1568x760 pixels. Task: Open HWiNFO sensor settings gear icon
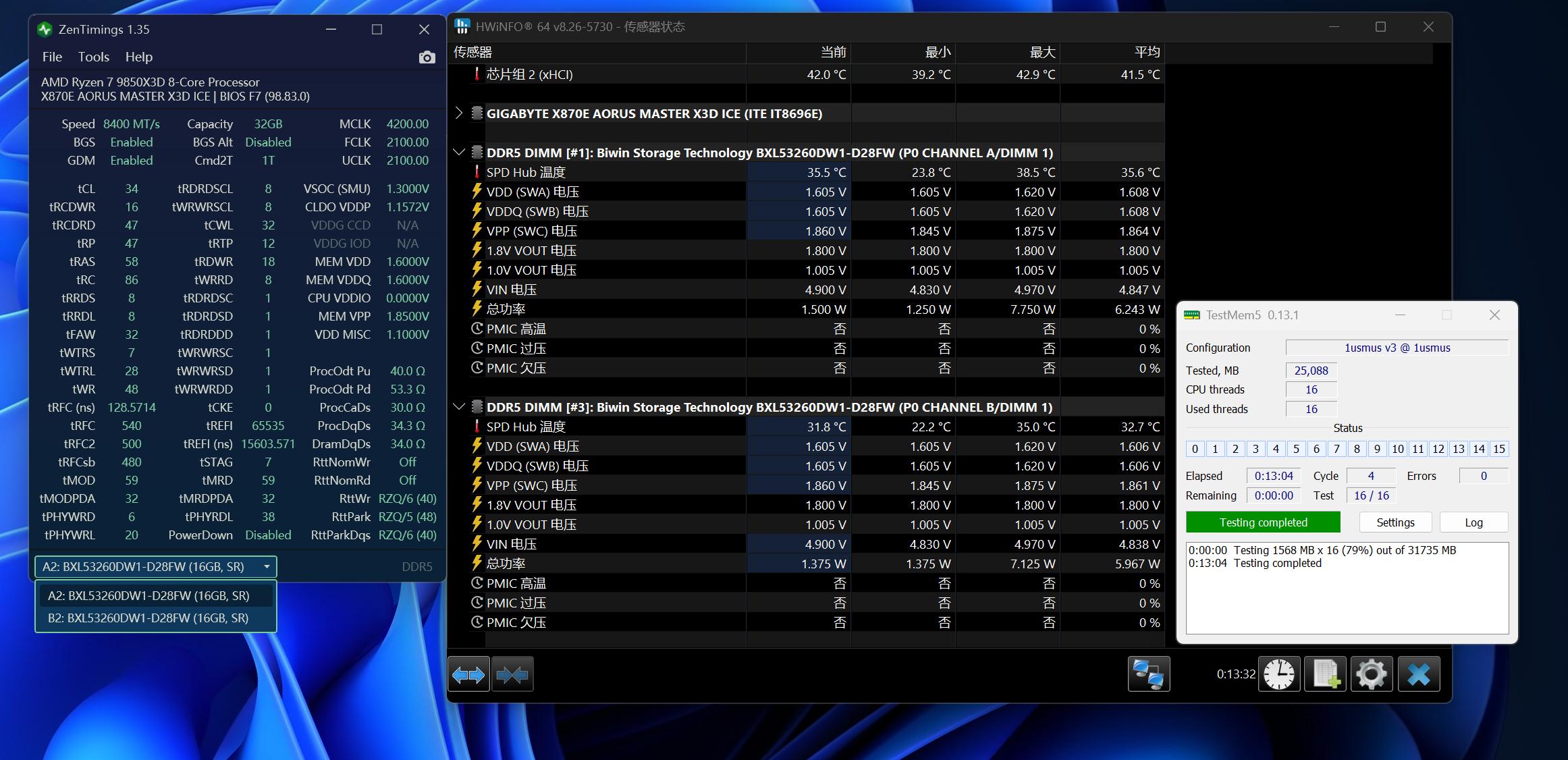click(x=1371, y=674)
